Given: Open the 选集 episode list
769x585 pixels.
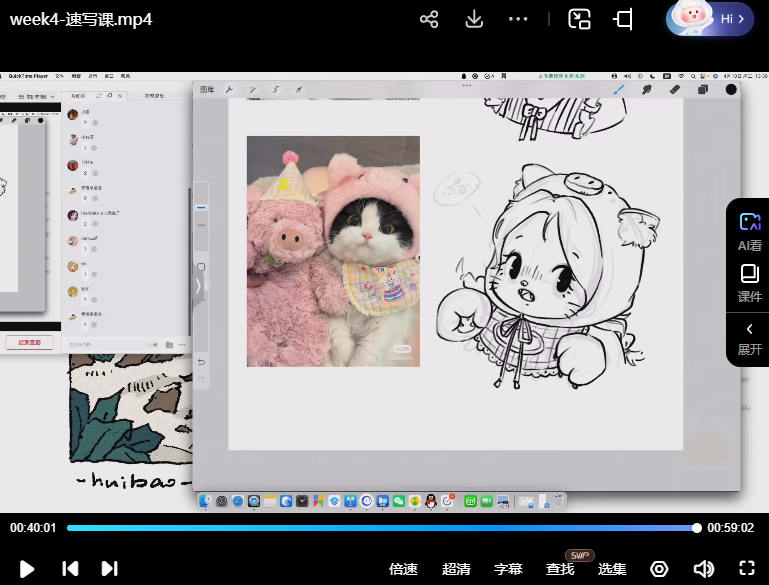Looking at the screenshot, I should pyautogui.click(x=612, y=569).
